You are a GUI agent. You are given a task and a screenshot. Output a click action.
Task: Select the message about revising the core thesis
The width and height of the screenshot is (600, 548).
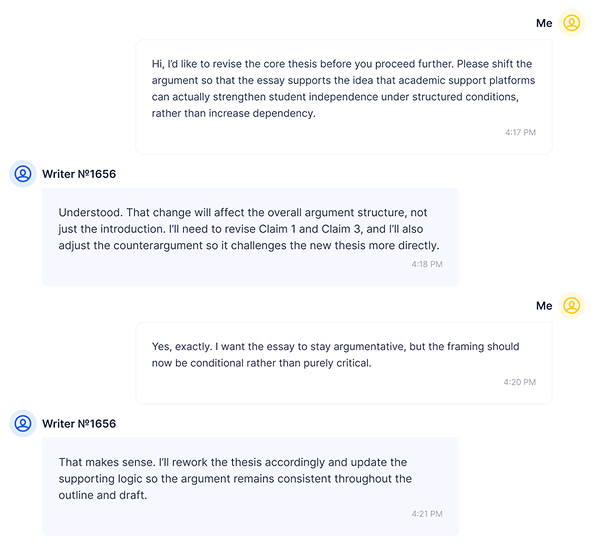click(343, 89)
